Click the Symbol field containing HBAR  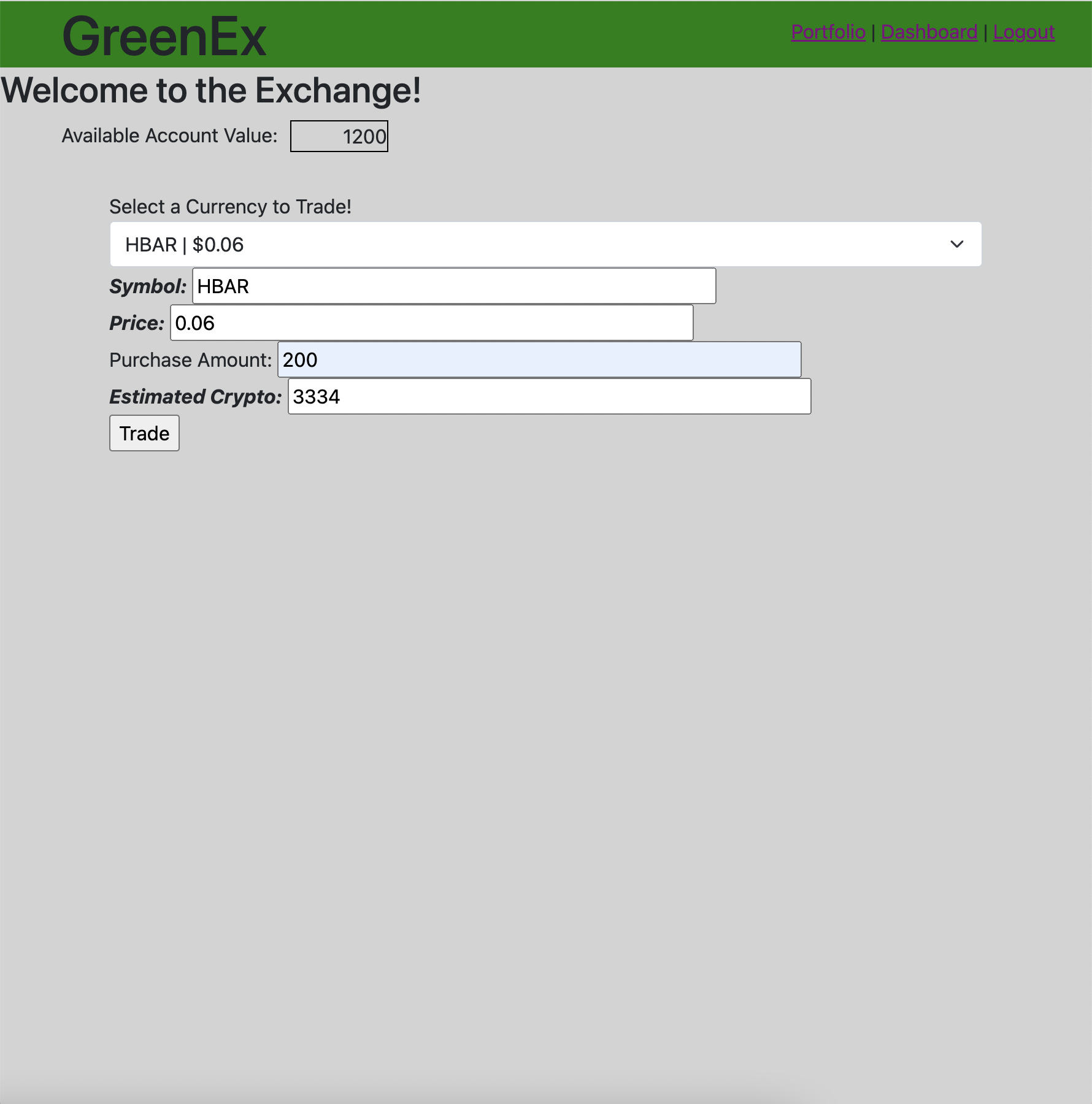click(x=454, y=286)
